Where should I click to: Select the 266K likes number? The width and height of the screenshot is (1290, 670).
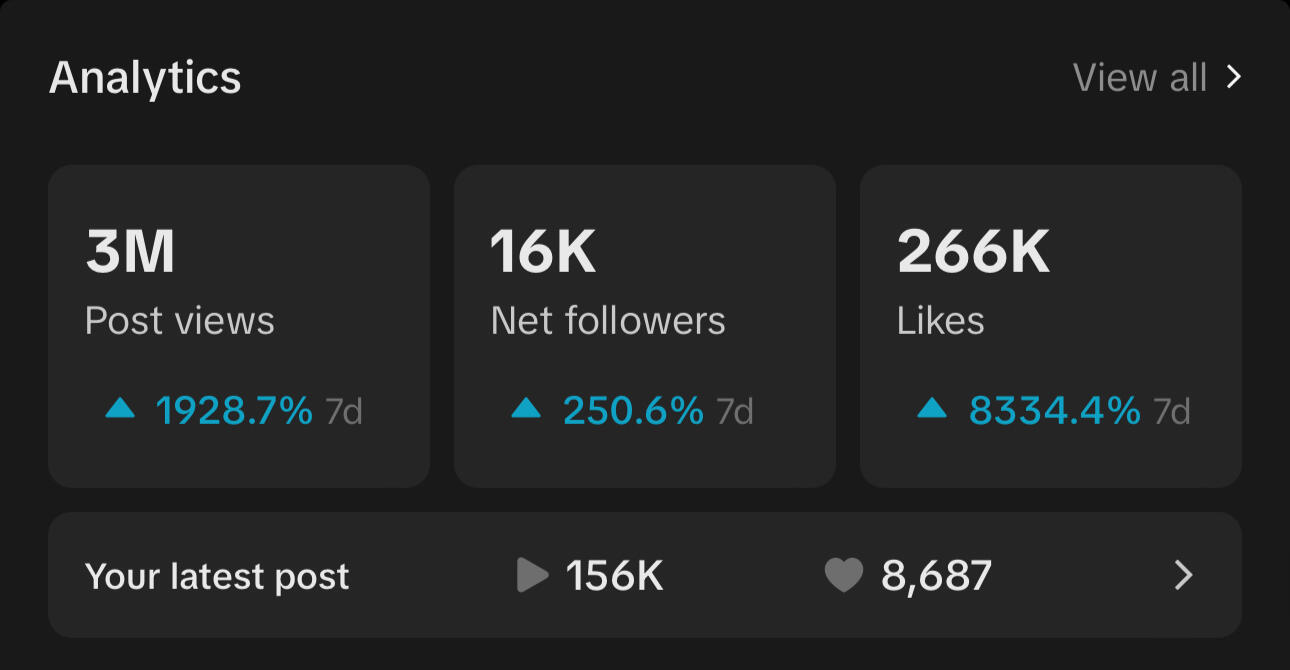pos(973,252)
